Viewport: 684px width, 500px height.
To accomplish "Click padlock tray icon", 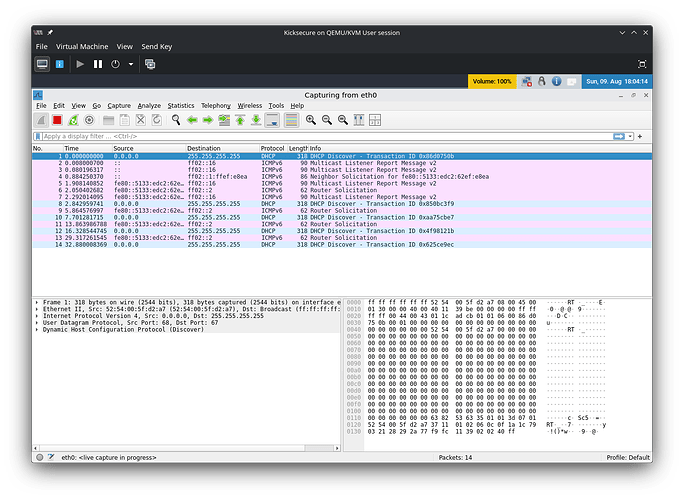I will 541,82.
